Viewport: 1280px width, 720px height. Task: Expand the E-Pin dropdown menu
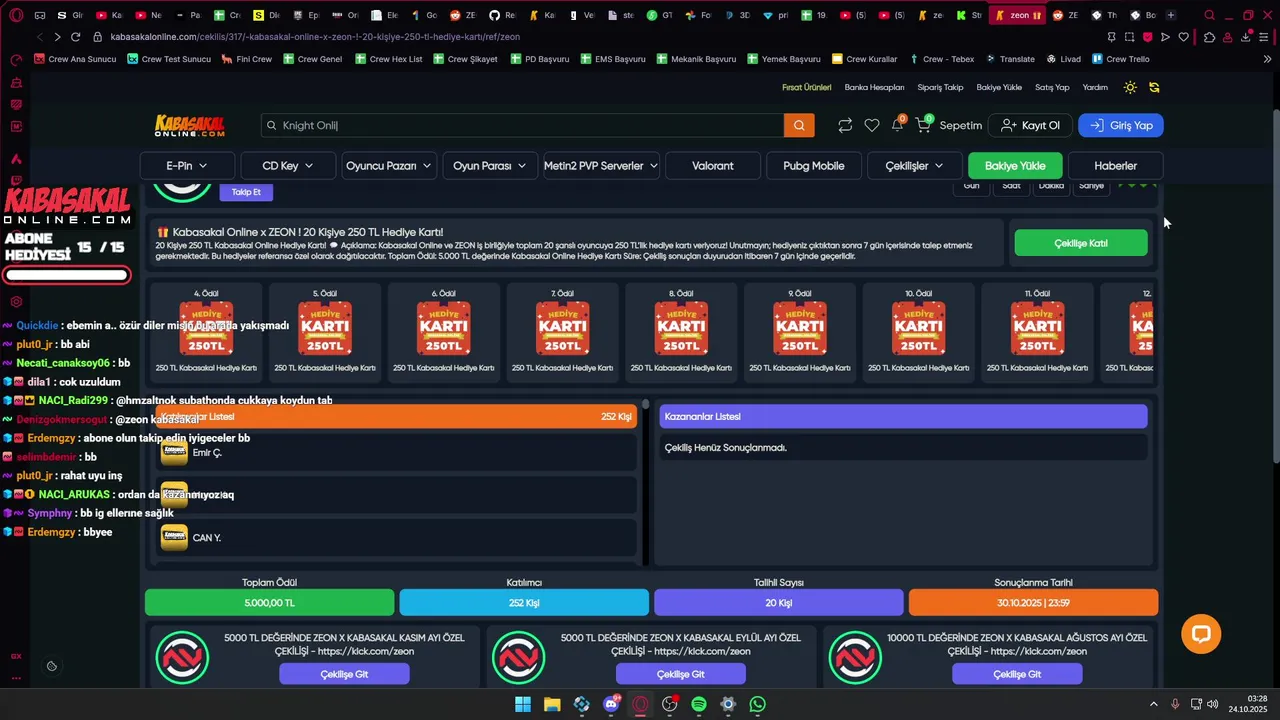187,166
